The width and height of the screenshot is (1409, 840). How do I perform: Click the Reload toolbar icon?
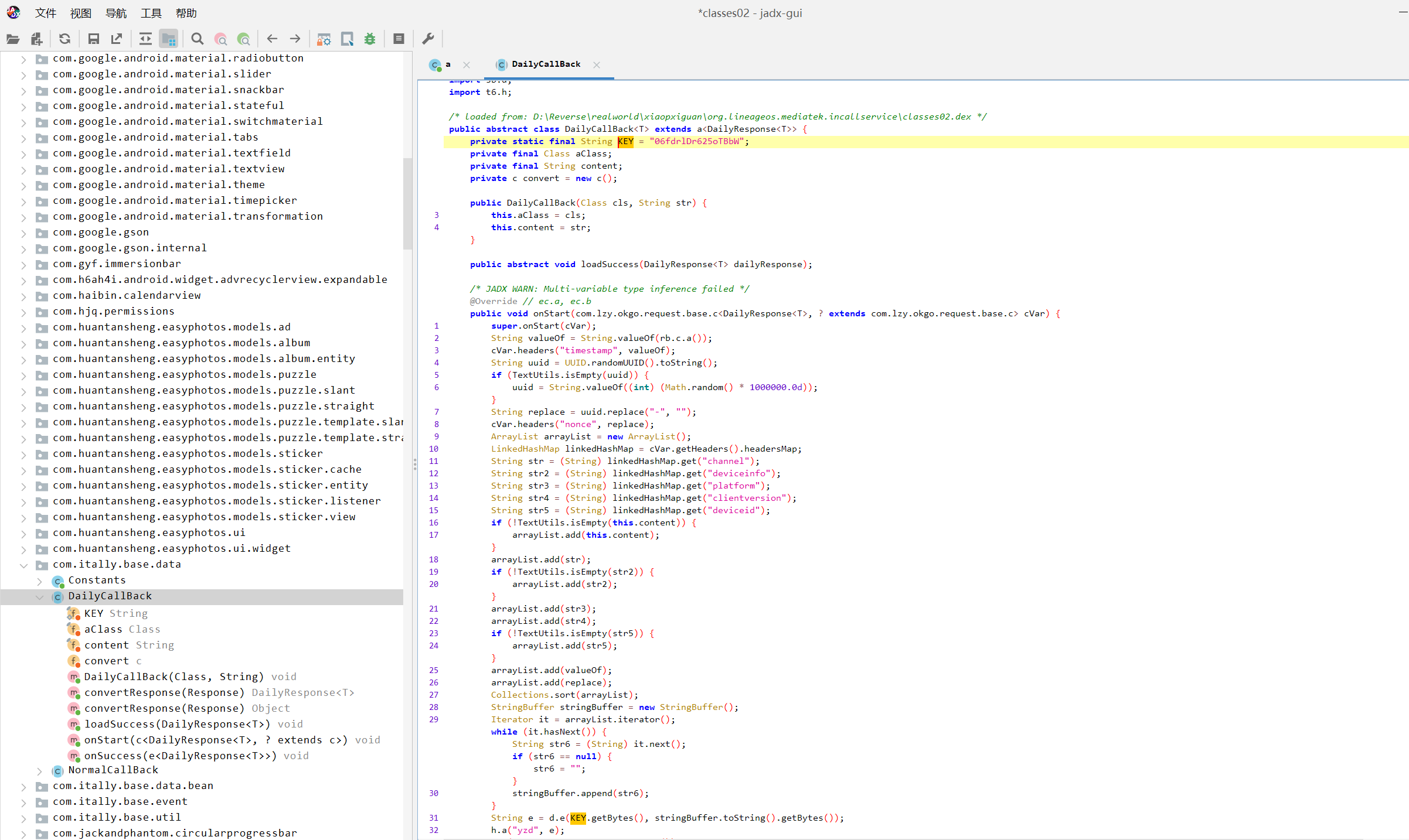(x=65, y=39)
